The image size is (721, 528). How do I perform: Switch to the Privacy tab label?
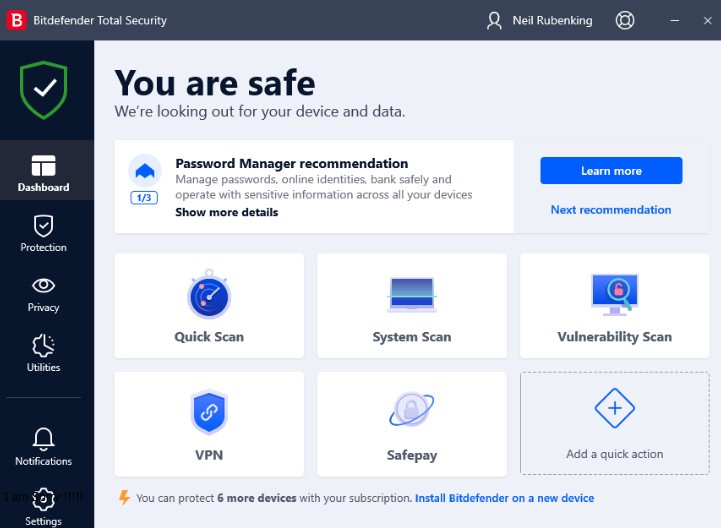point(44,307)
